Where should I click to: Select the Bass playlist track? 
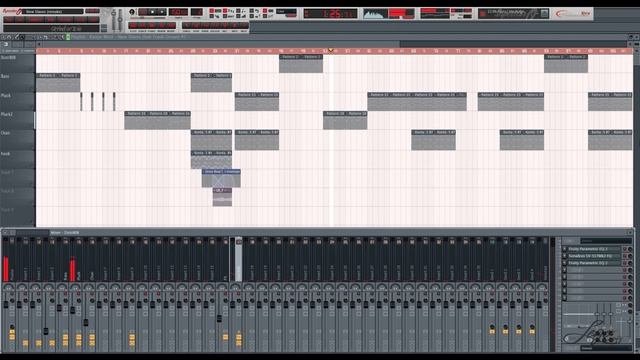(x=18, y=82)
